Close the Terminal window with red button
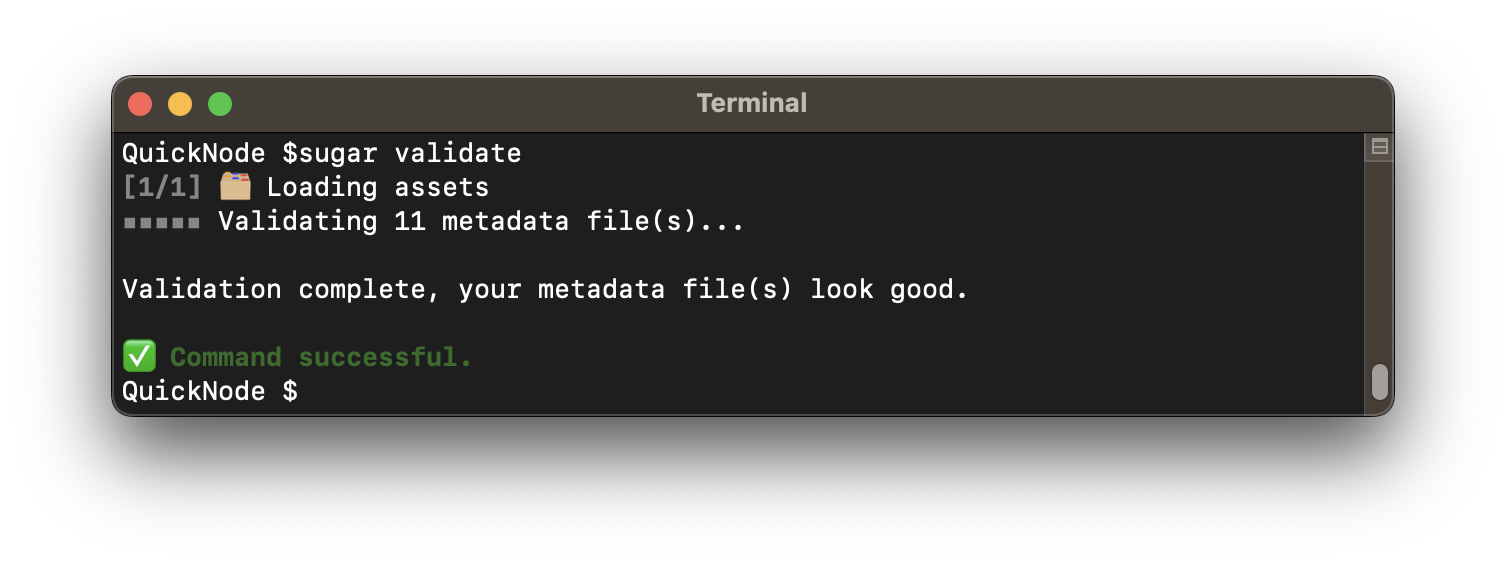 point(140,104)
